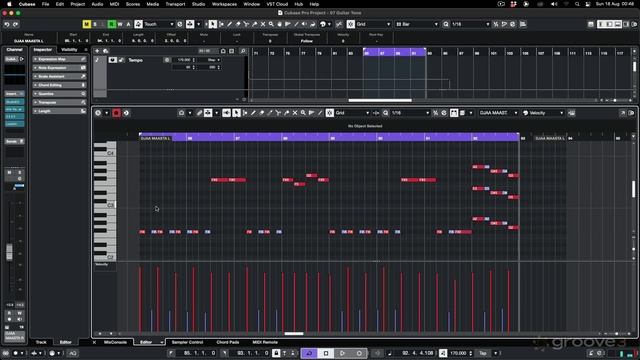Switch to the Track tab at bottom left
Viewport: 640px width, 360px height.
(x=41, y=342)
